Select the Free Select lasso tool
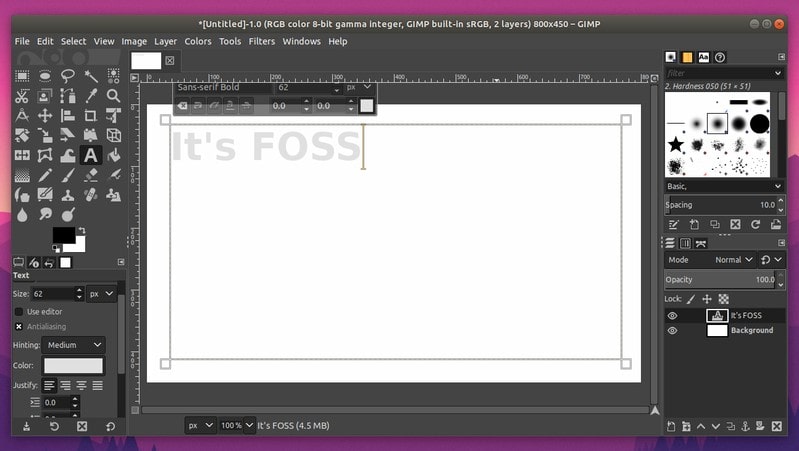Viewport: 799px width, 451px height. pos(68,76)
